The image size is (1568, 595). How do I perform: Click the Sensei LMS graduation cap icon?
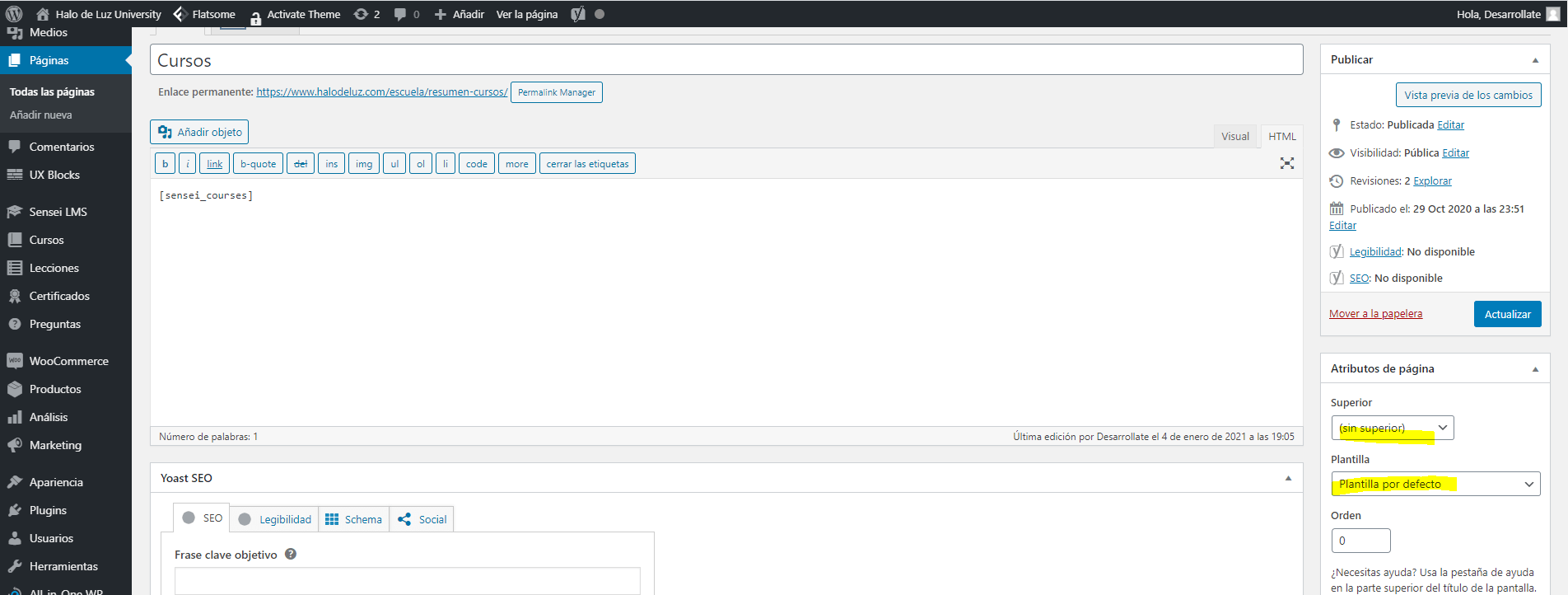tap(14, 212)
